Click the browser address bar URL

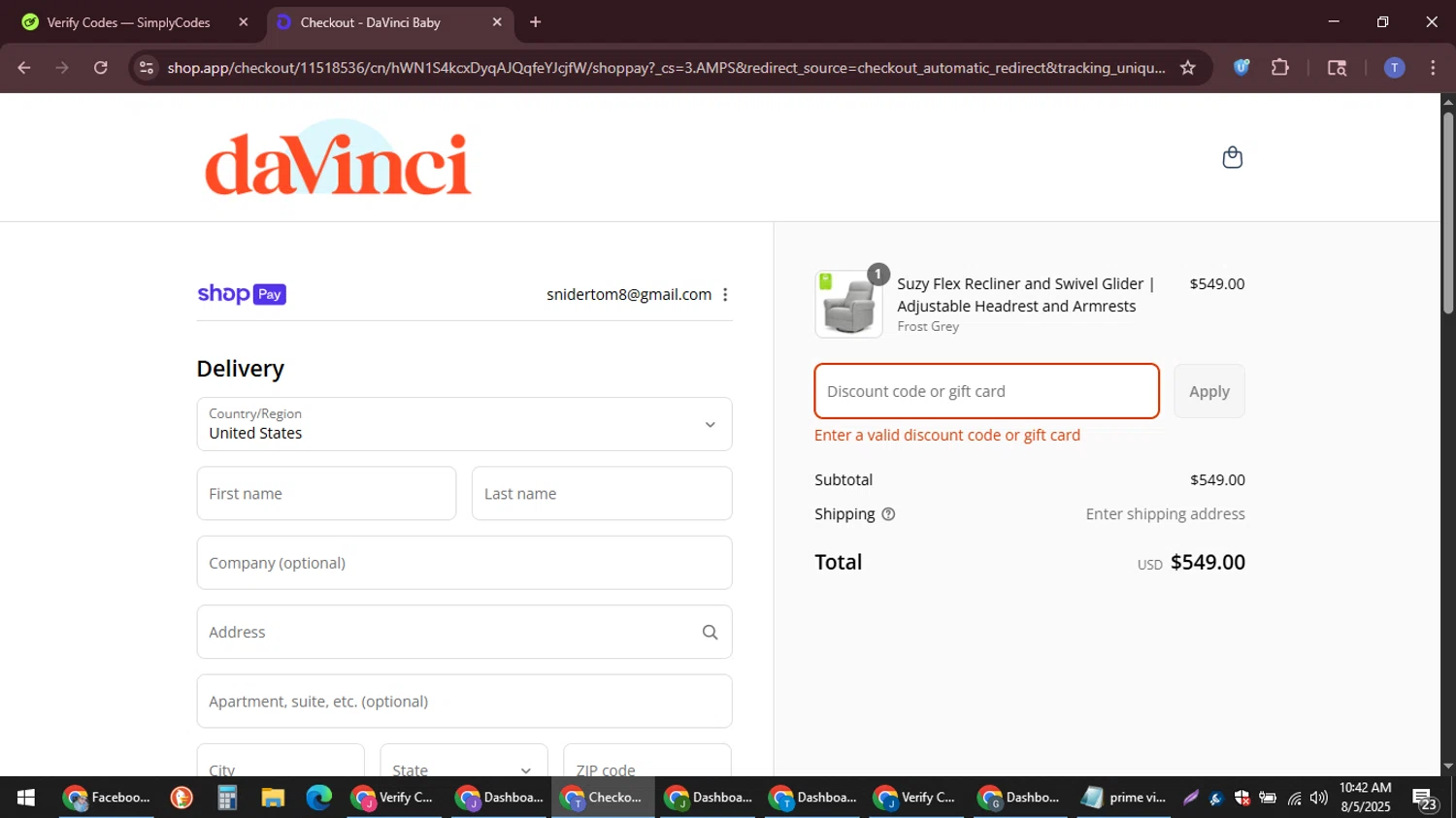point(666,68)
